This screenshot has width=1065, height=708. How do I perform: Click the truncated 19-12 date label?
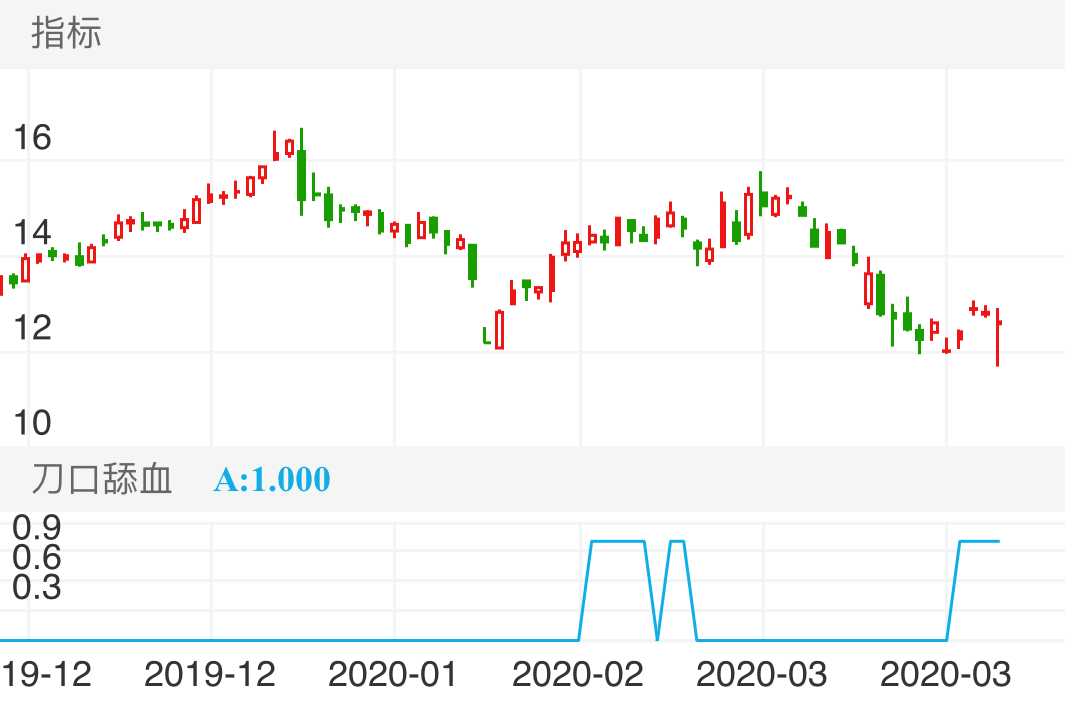(x=46, y=674)
